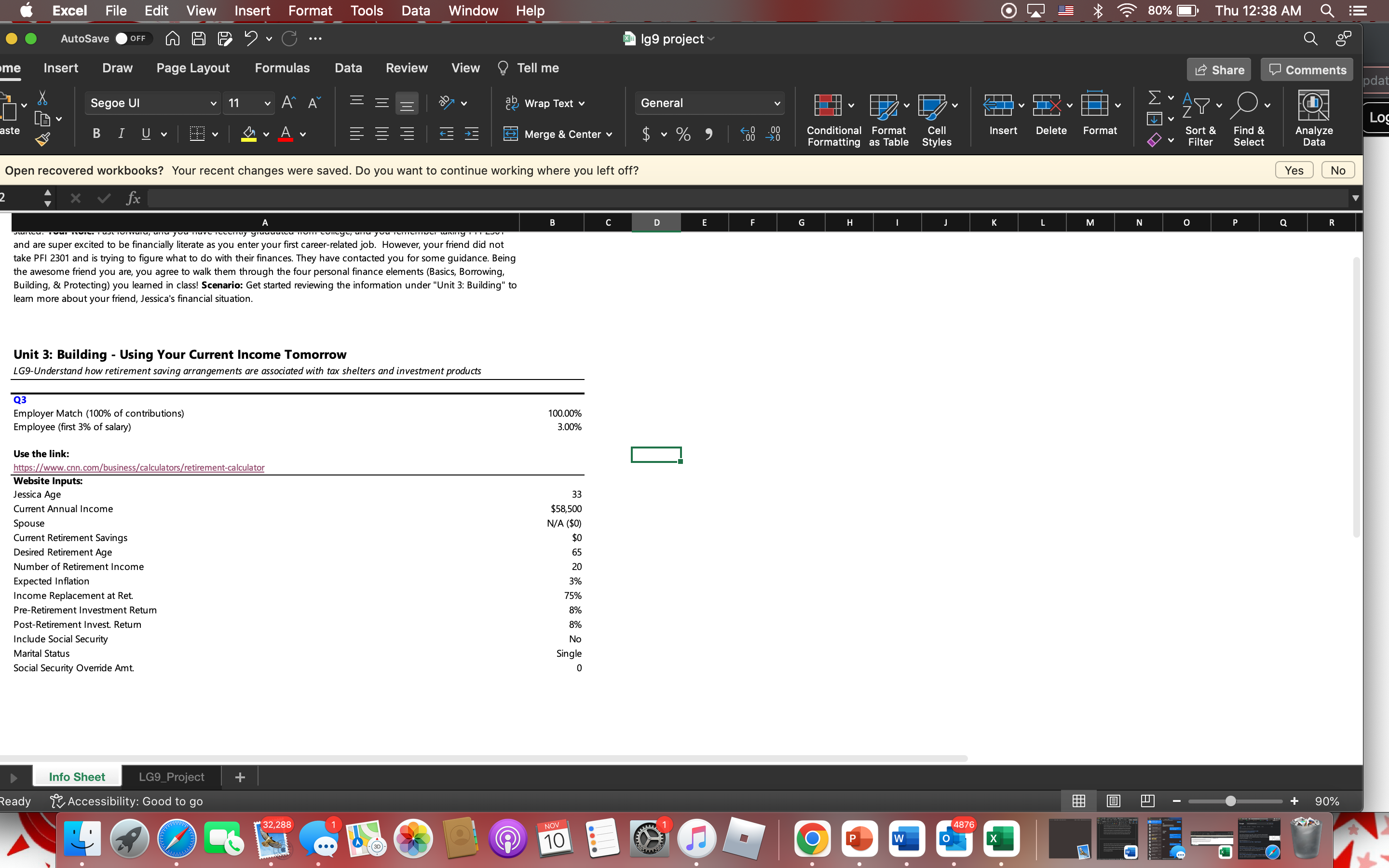Toggle italic formatting
This screenshot has width=1389, height=868.
pos(121,133)
